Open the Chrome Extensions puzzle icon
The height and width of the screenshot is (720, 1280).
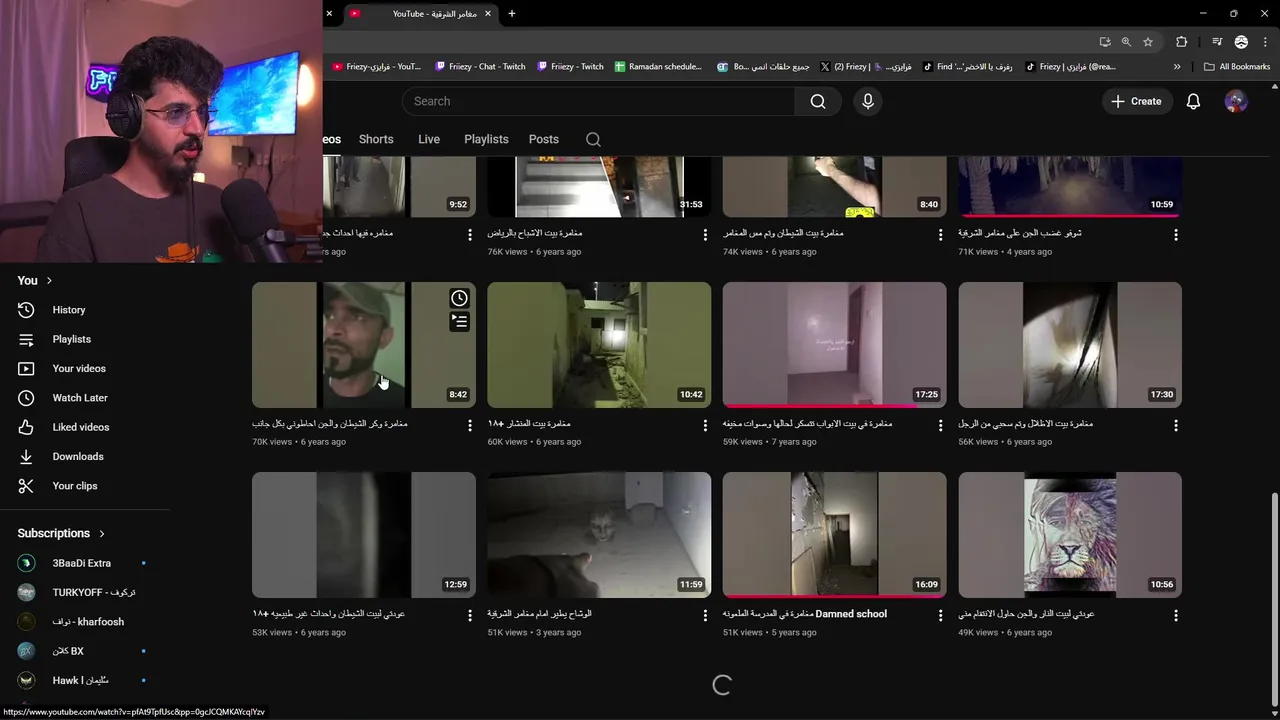[x=1182, y=42]
